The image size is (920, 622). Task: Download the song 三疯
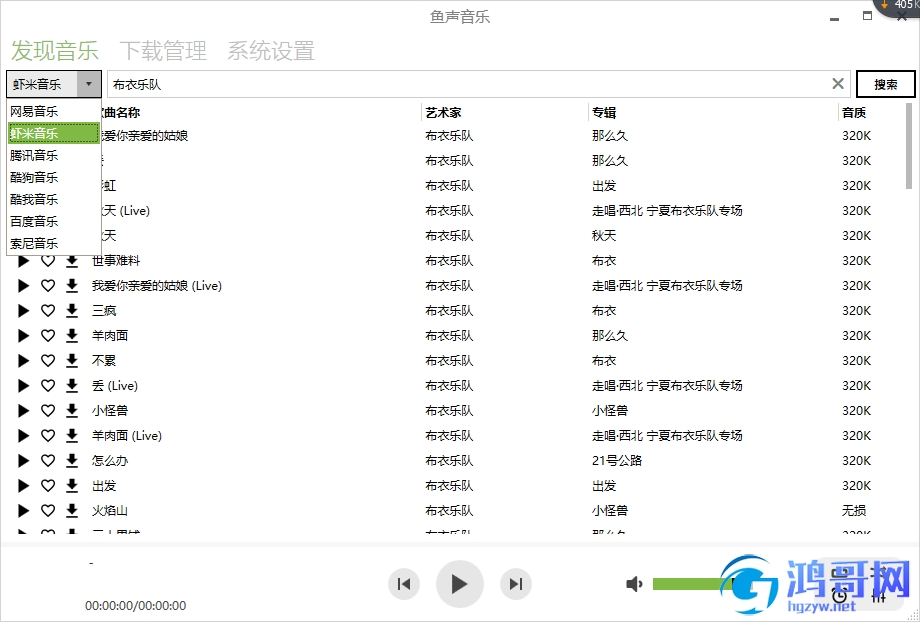click(72, 311)
